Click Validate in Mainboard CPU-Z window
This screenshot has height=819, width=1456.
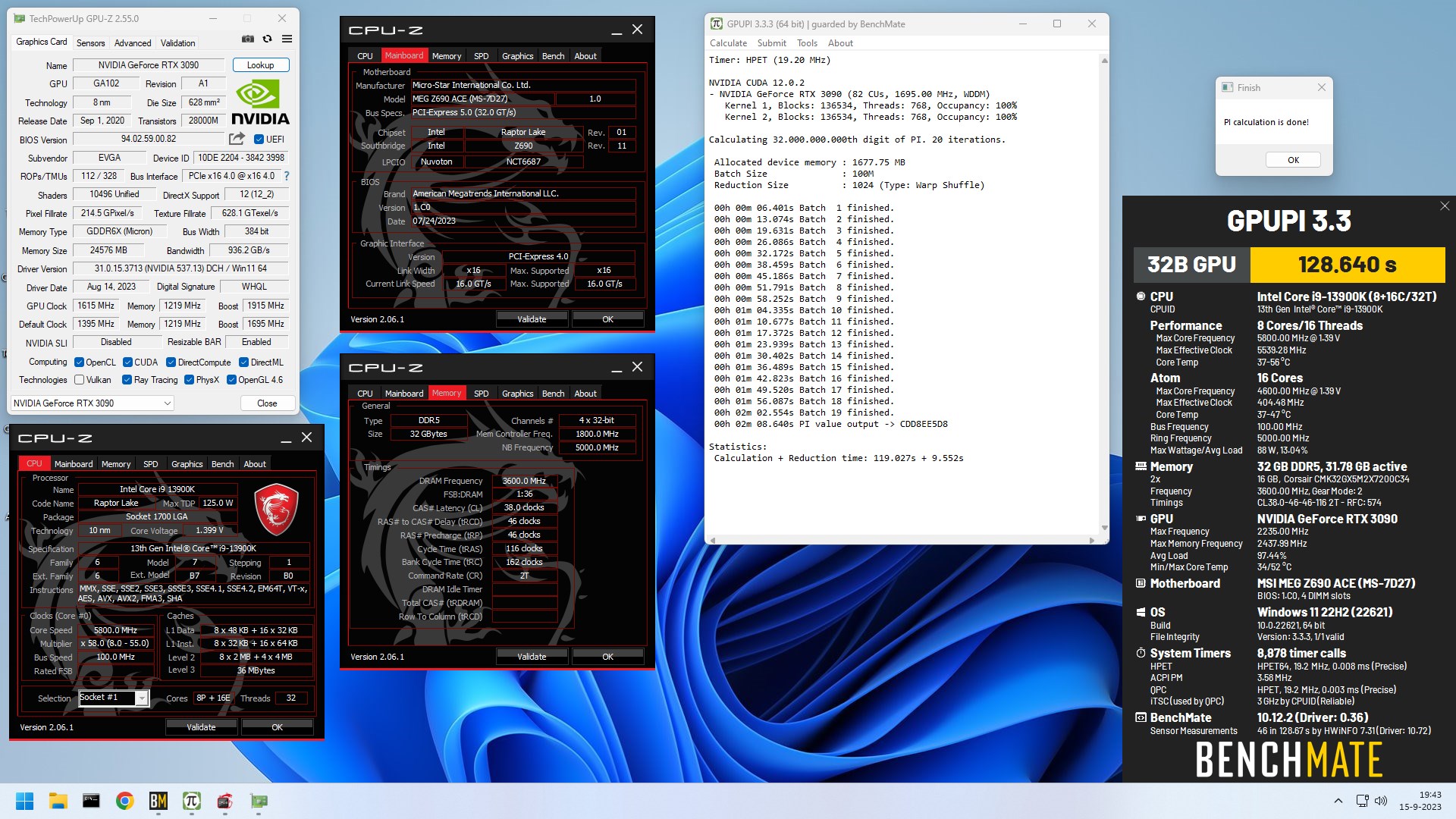pos(532,319)
